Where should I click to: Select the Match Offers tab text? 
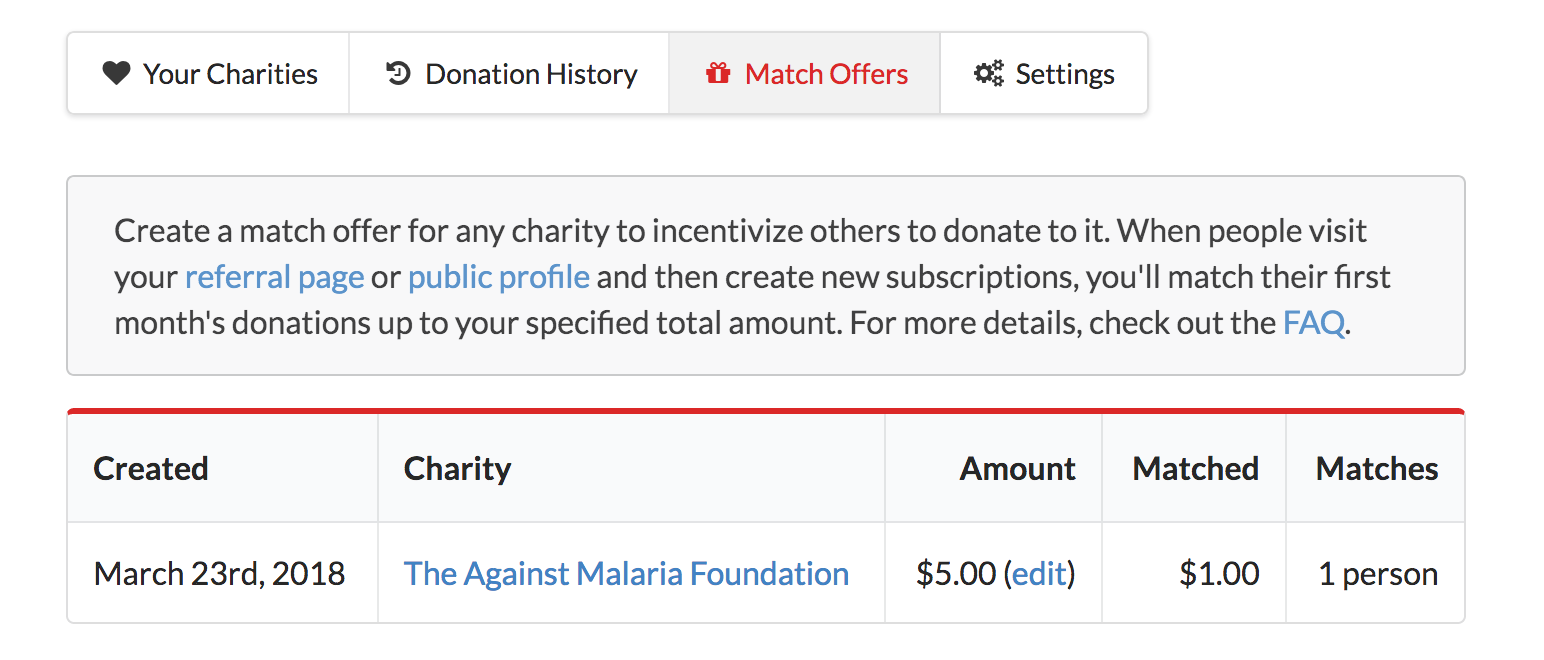point(826,74)
